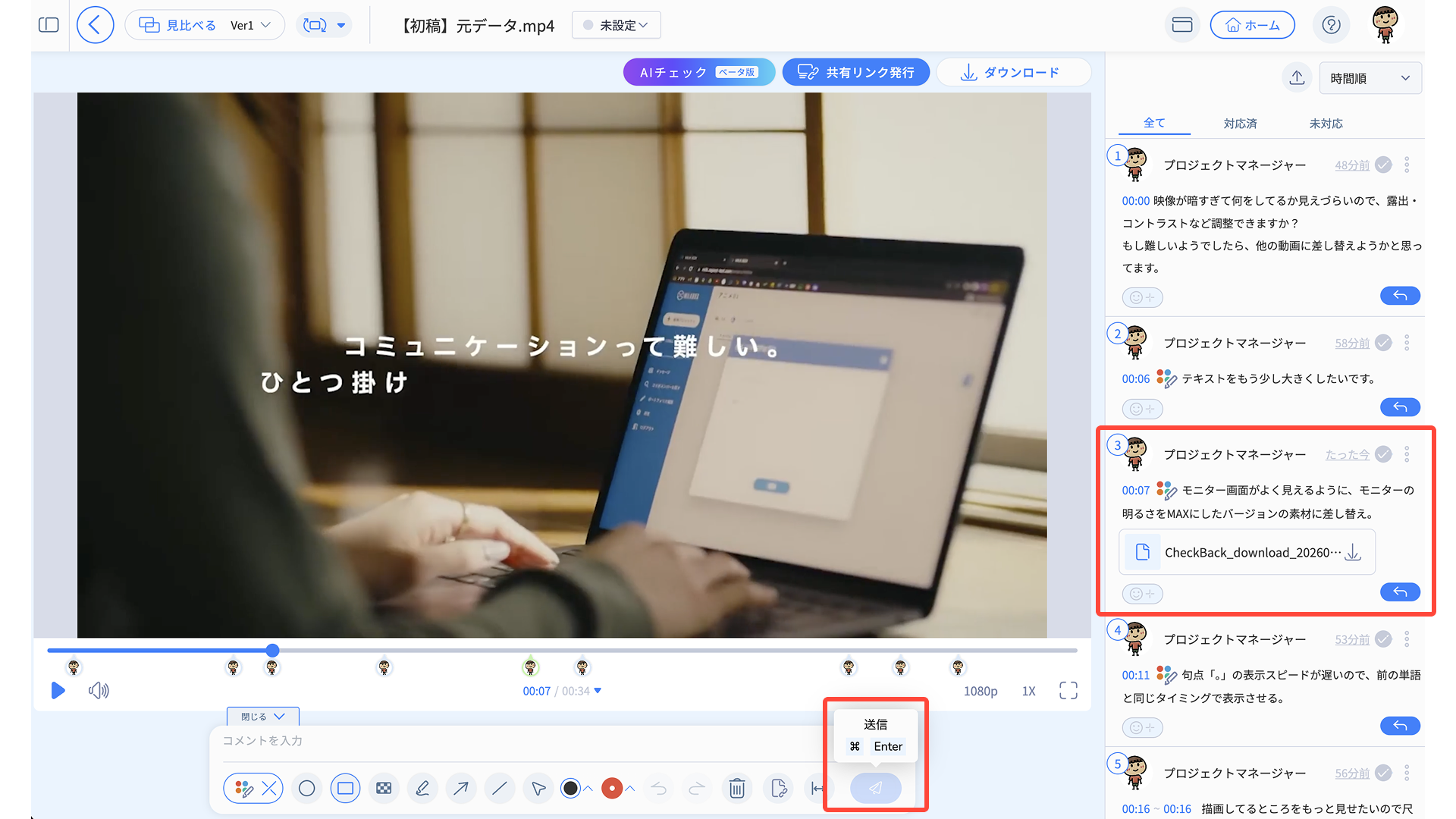Select the freehand pen tool
Image resolution: width=1456 pixels, height=819 pixels.
(422, 789)
